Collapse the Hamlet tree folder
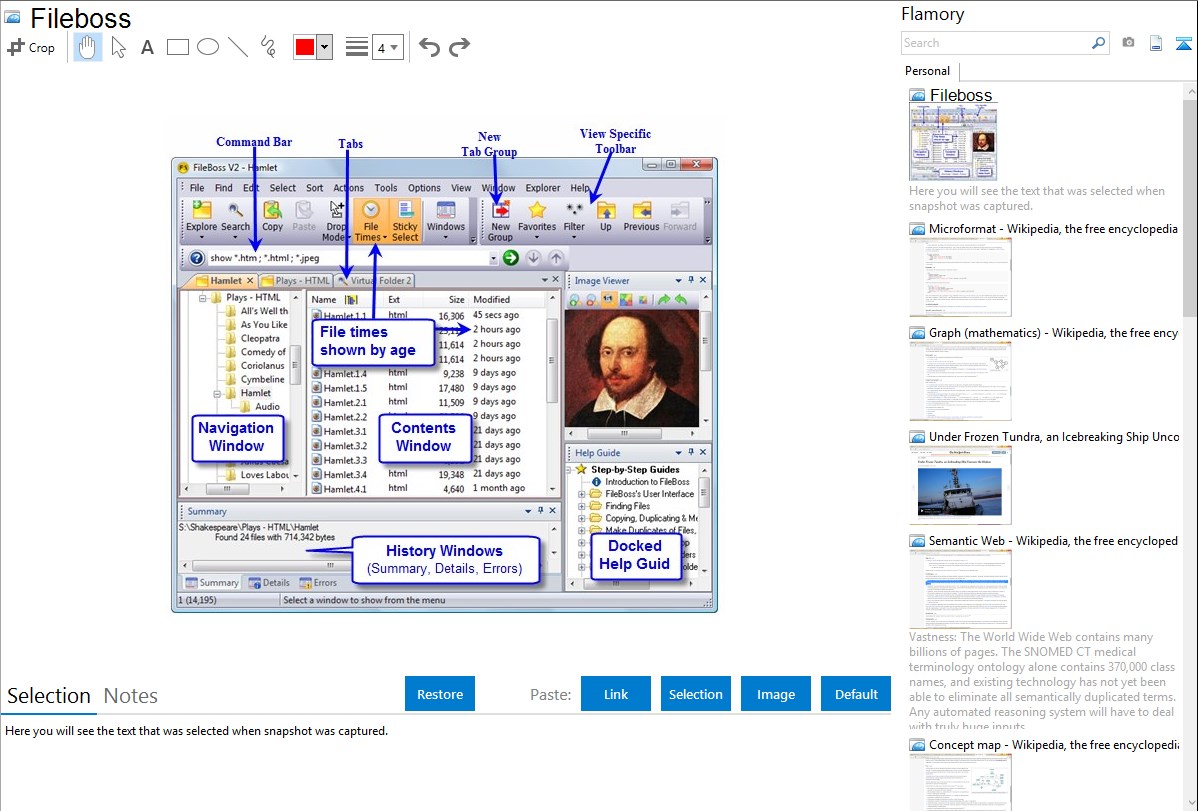 [x=217, y=394]
